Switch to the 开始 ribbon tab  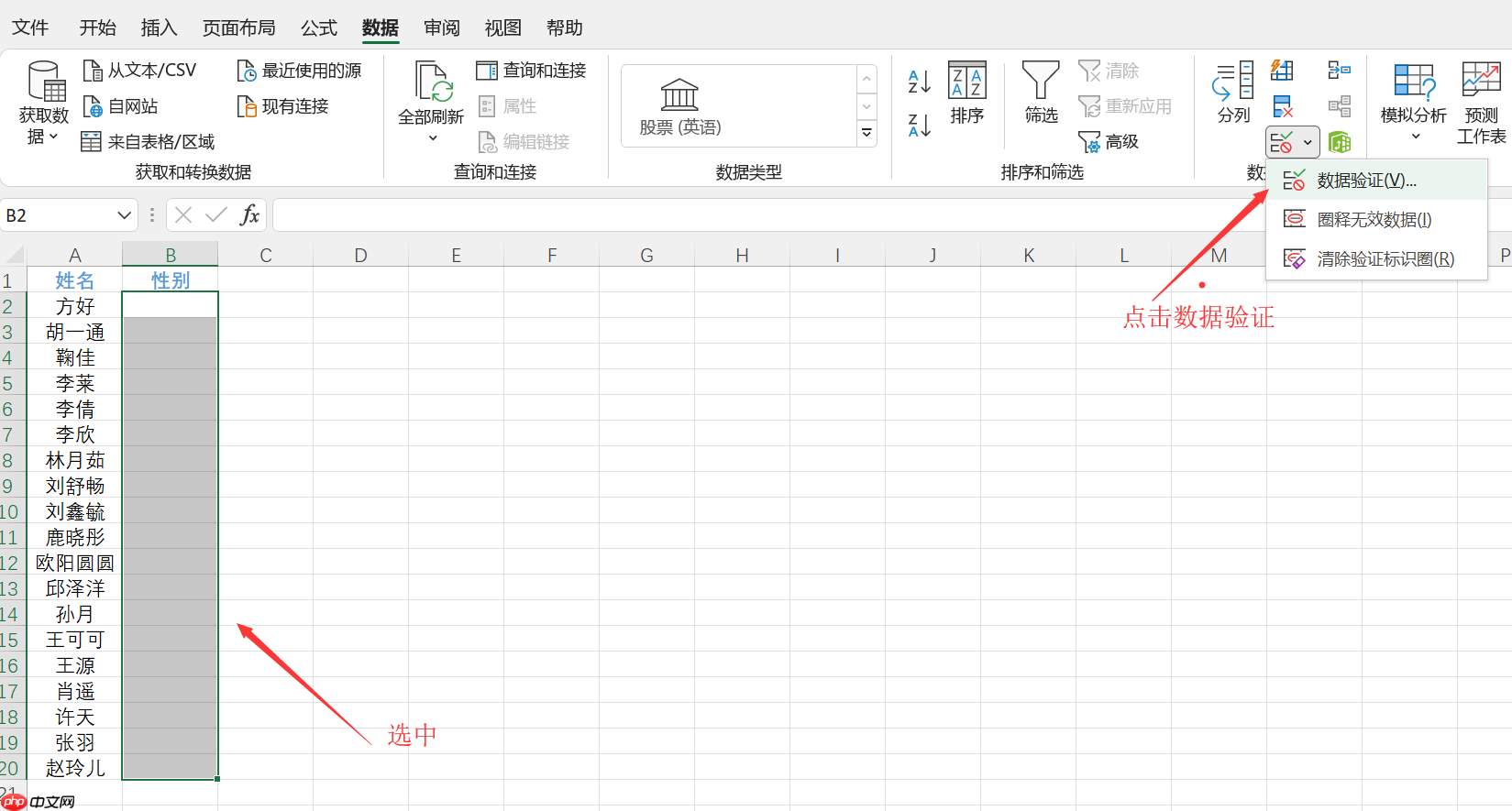[x=98, y=28]
